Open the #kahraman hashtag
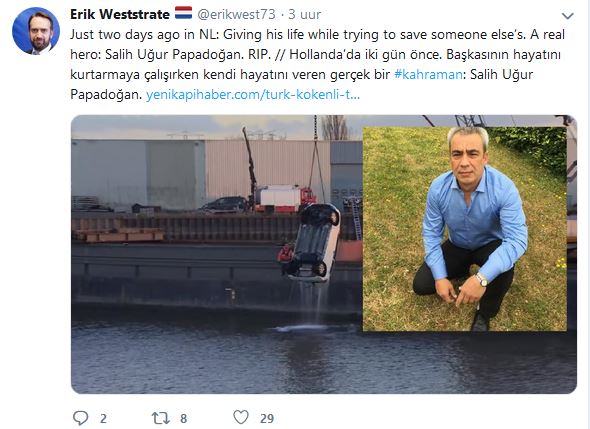The image size is (590, 429). coord(428,74)
